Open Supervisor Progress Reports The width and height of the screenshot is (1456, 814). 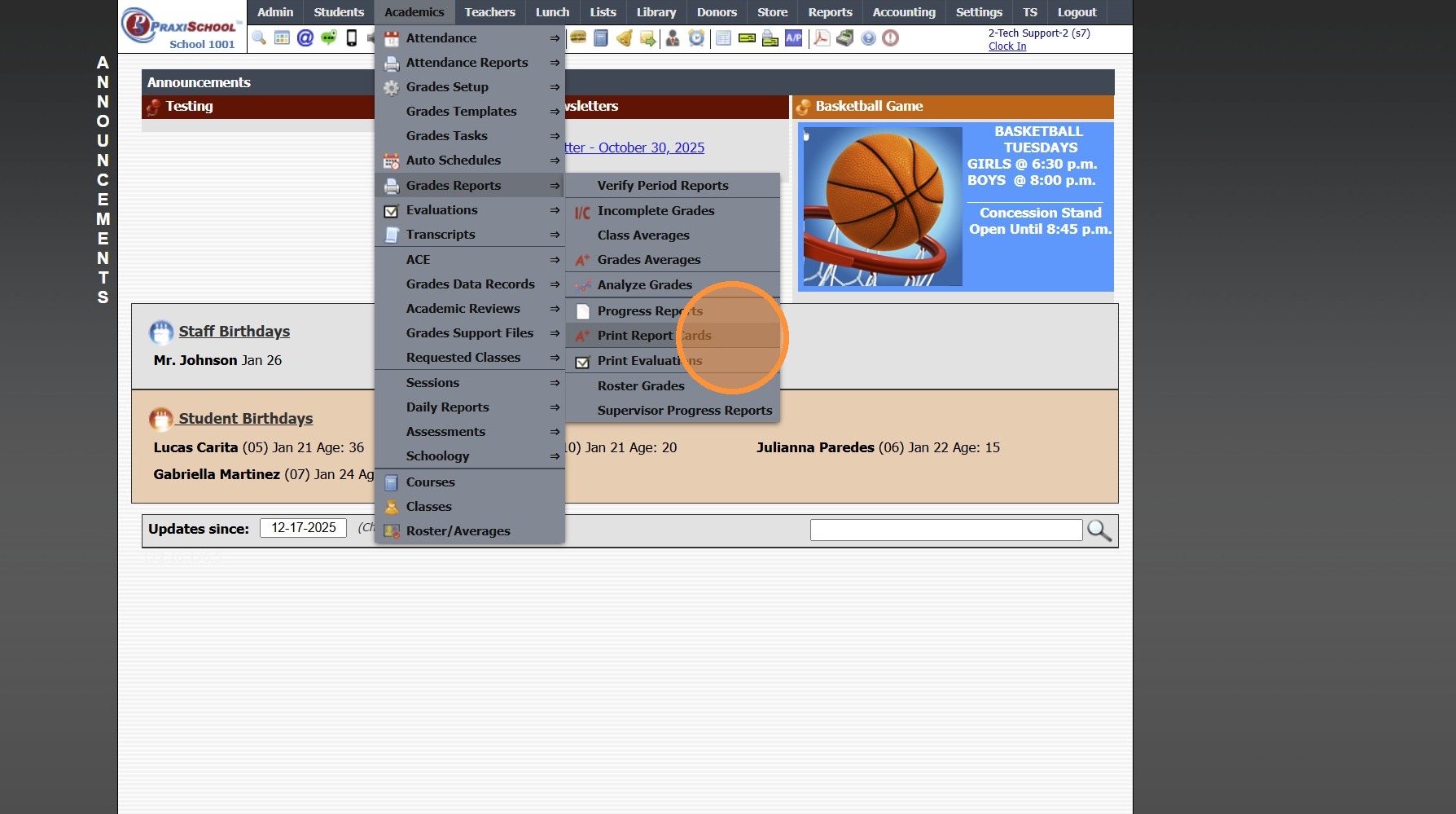pos(673,411)
